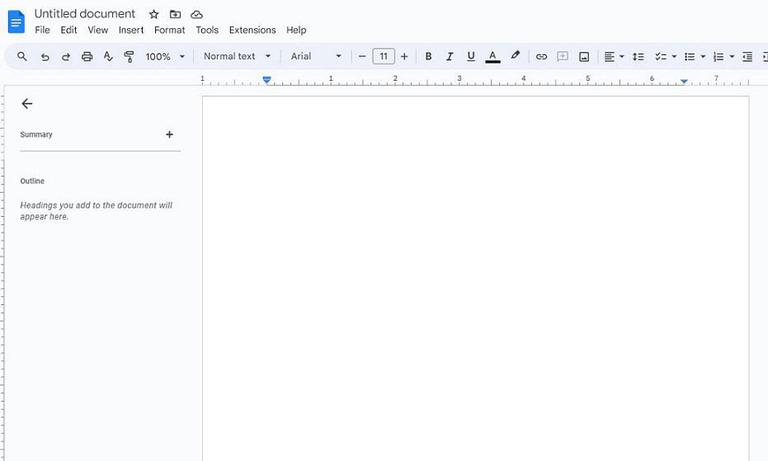Click the search menus magnifier icon
768x461 pixels.
[x=22, y=56]
